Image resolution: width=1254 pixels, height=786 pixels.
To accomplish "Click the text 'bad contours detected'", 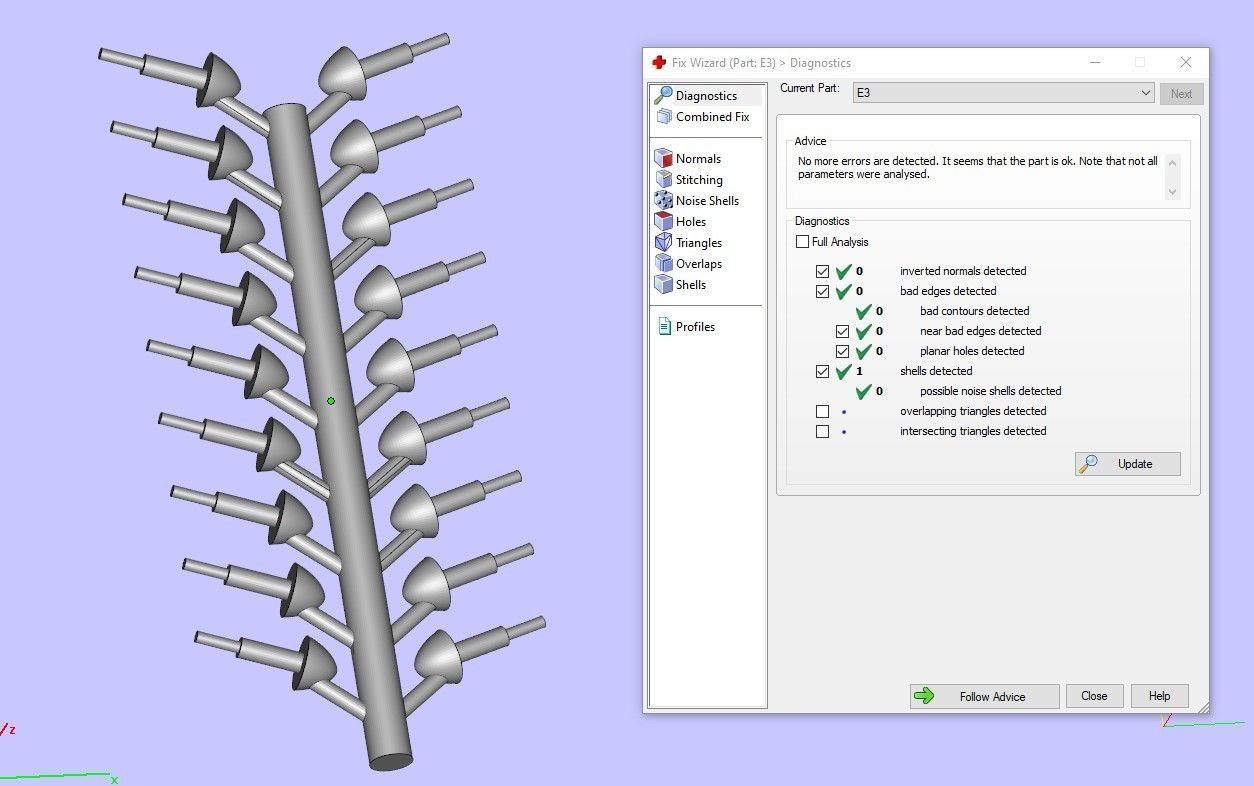I will tap(974, 311).
